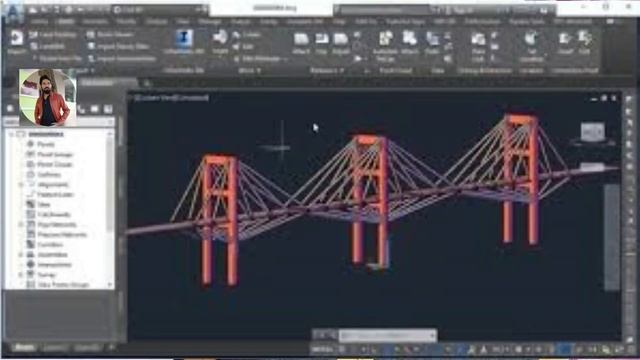Screen dimensions: 640x360
Task: Select Points in the Prospector tree
Action: [45, 144]
